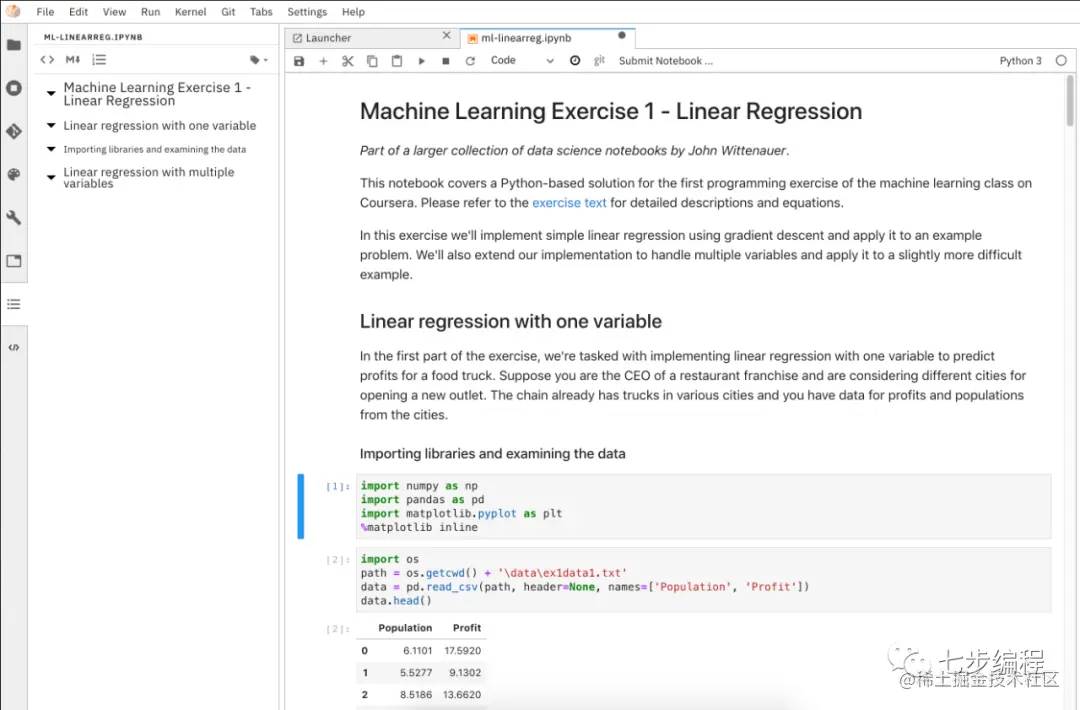Viewport: 1080px width, 710px height.
Task: Toggle numbered headings in contents panel
Action: point(99,60)
